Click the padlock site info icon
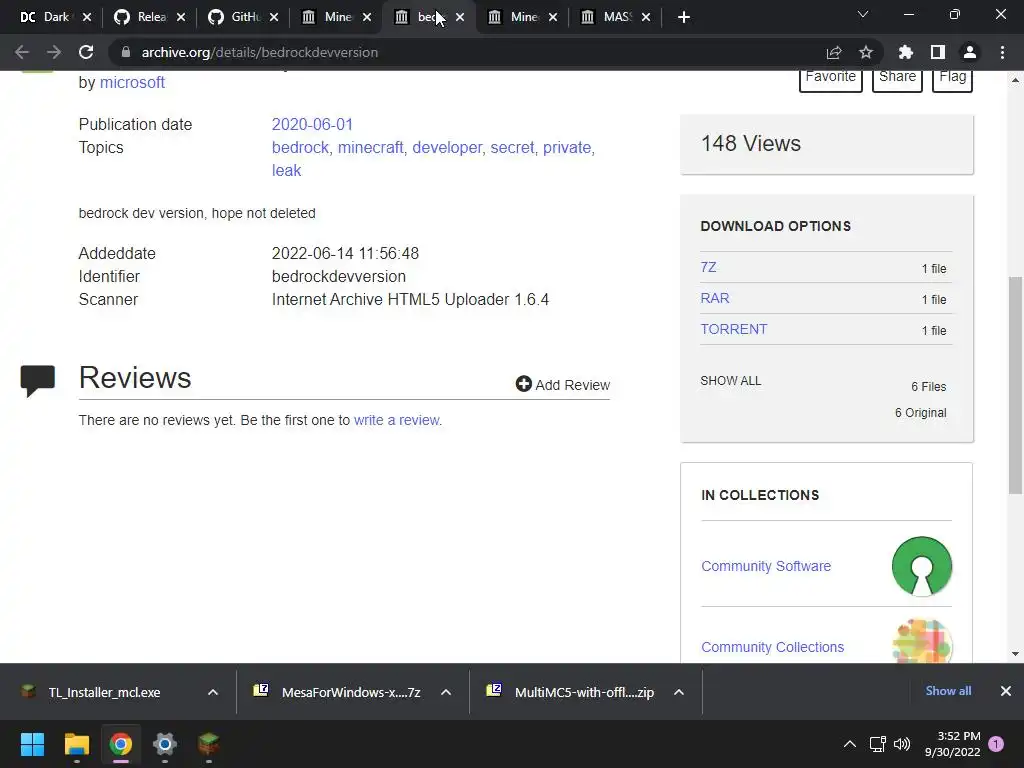Image resolution: width=1024 pixels, height=768 pixels. [x=125, y=52]
